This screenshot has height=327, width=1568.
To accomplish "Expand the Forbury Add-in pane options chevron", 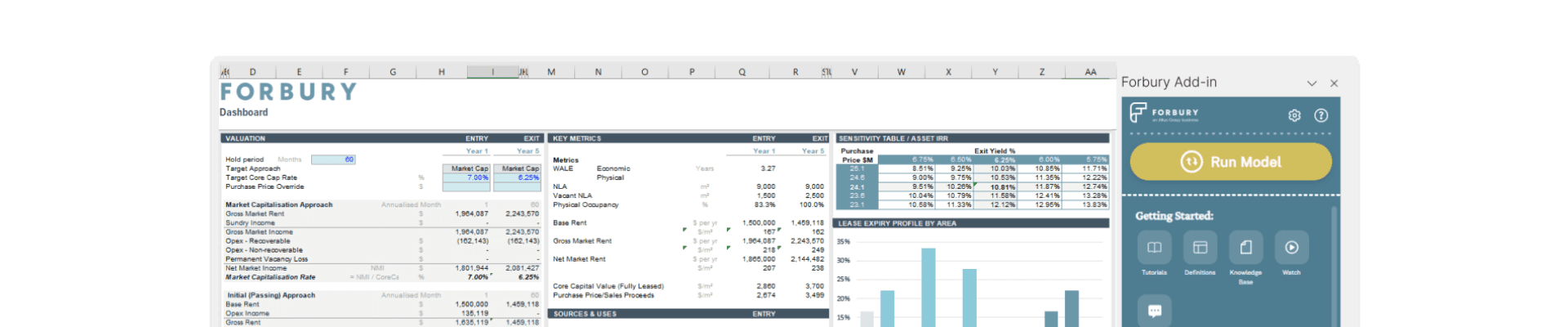I will click(1312, 83).
